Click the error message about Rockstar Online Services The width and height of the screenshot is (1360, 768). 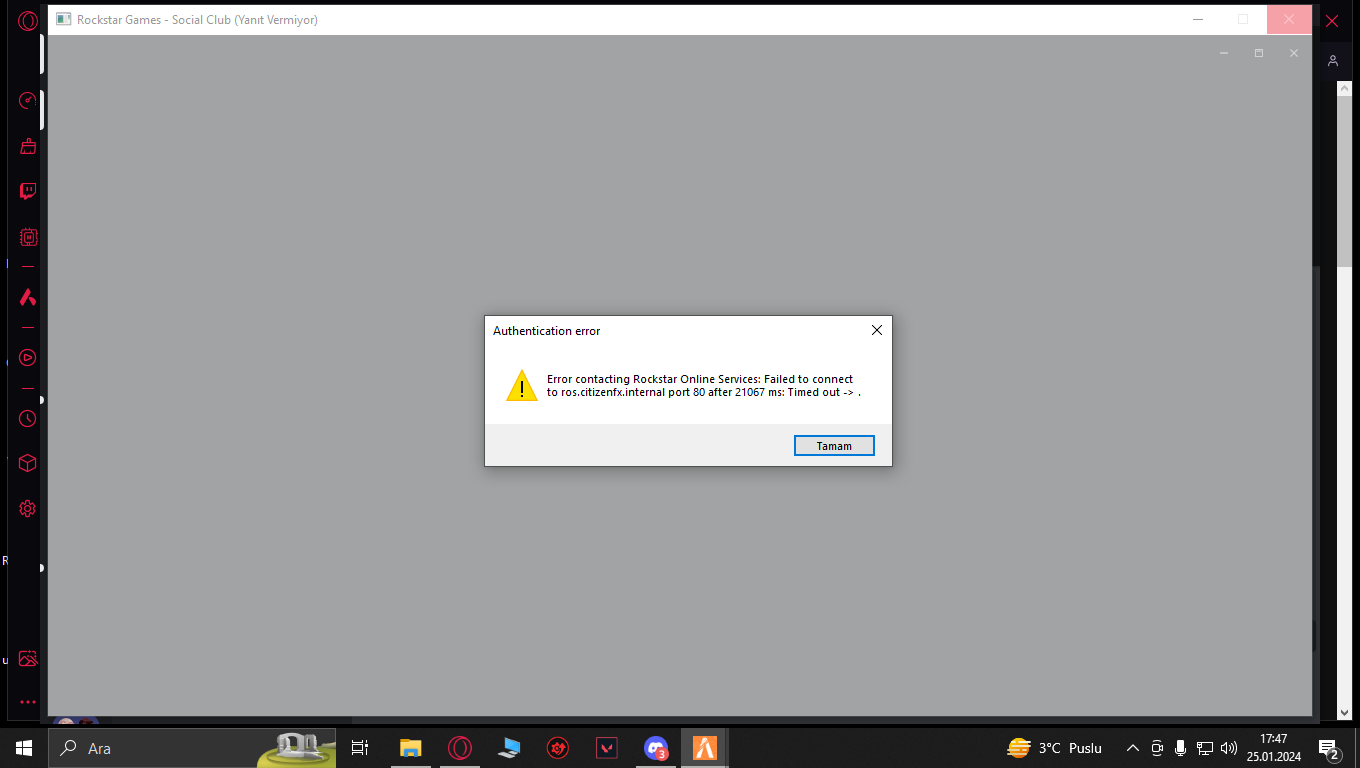pos(703,386)
